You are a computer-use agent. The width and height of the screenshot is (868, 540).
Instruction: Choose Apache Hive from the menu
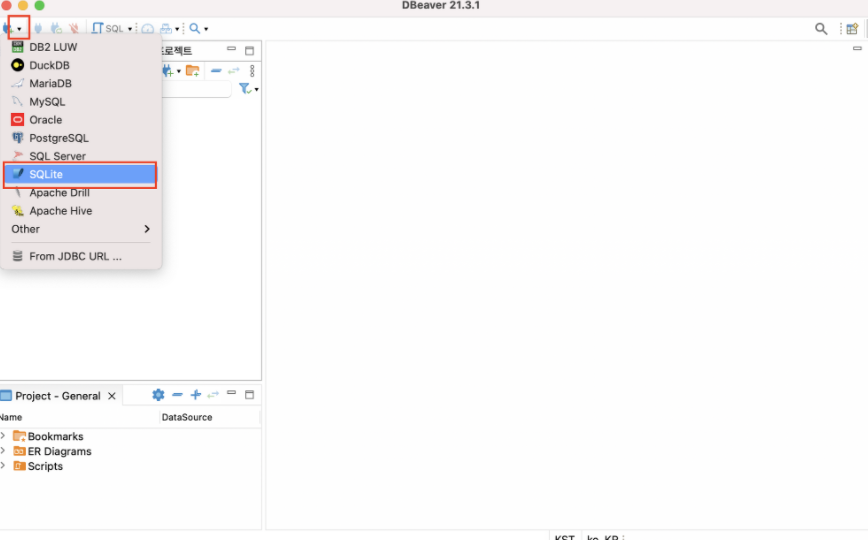(x=81, y=211)
